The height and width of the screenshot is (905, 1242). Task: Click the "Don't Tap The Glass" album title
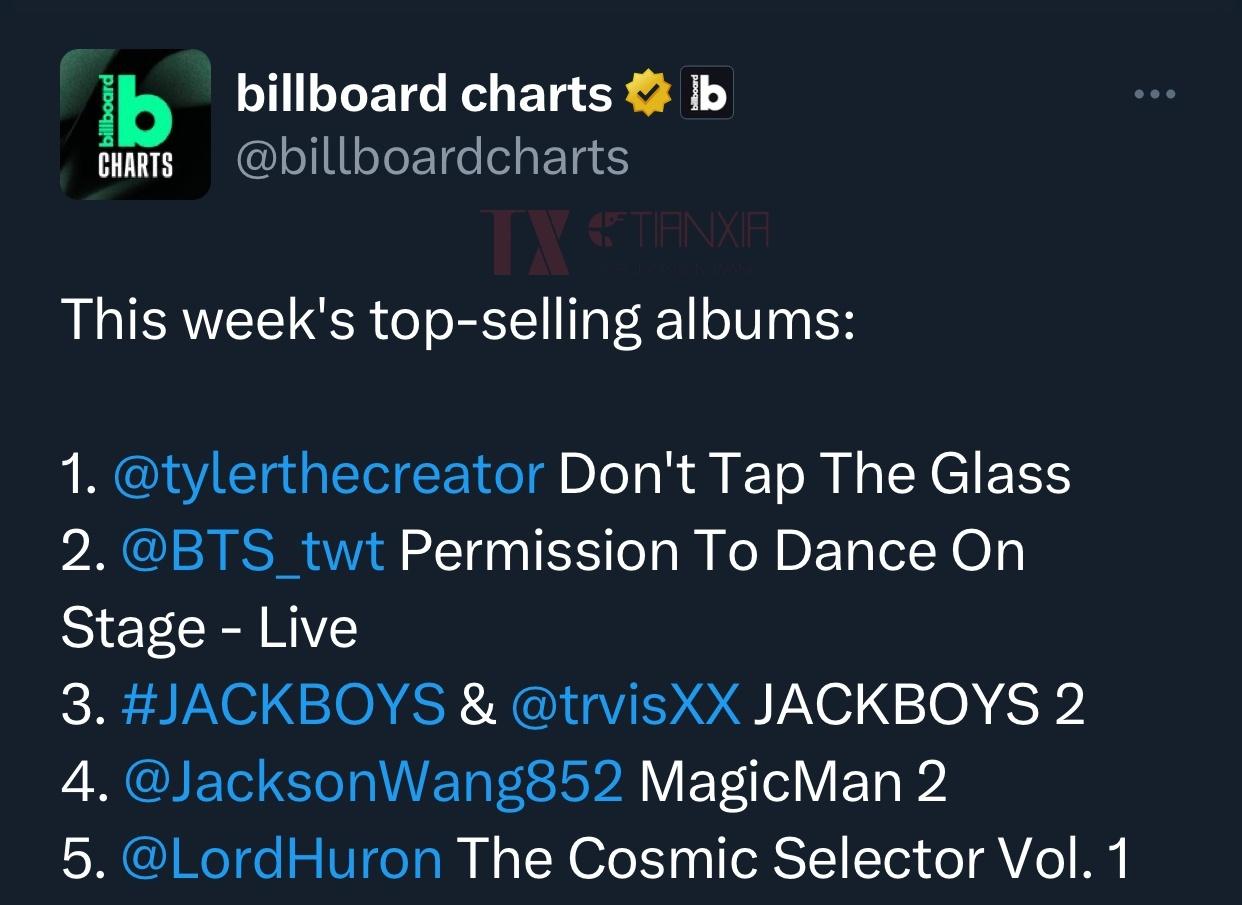pyautogui.click(x=814, y=475)
